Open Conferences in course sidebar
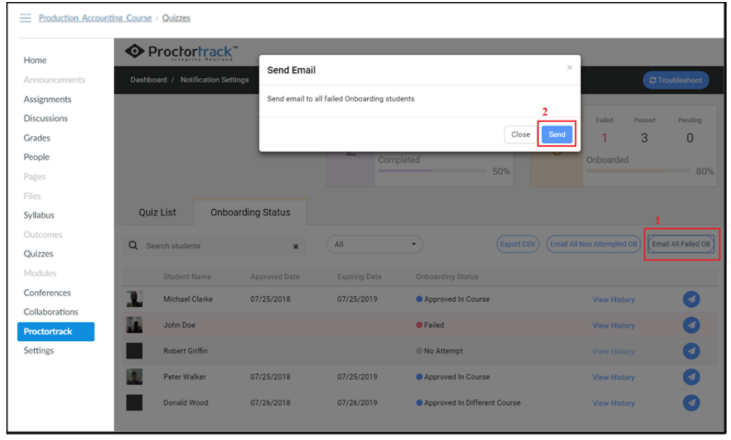731x440 pixels. [x=47, y=293]
